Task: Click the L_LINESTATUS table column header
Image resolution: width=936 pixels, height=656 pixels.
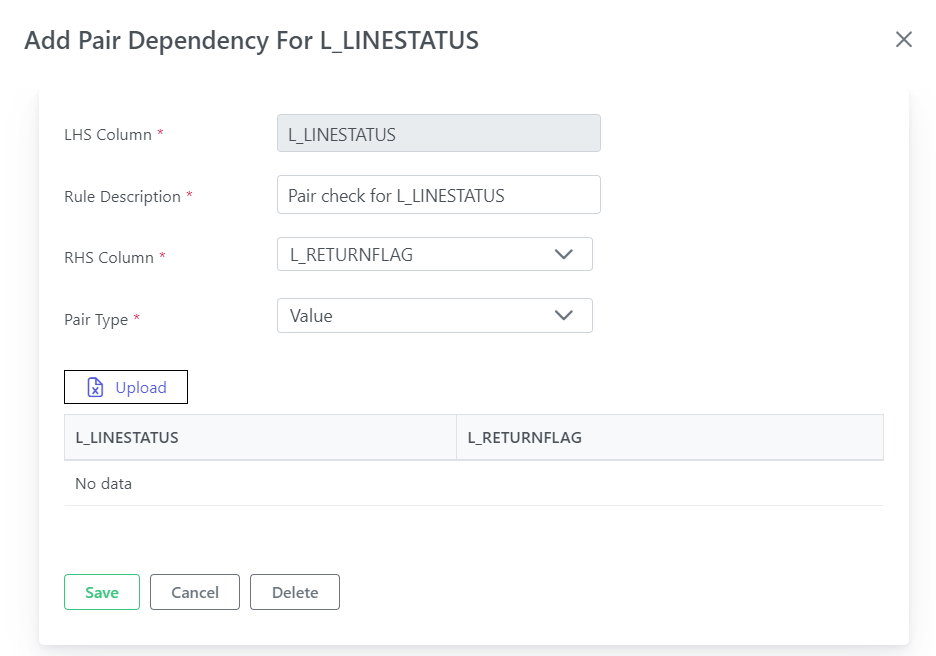Action: coord(260,438)
